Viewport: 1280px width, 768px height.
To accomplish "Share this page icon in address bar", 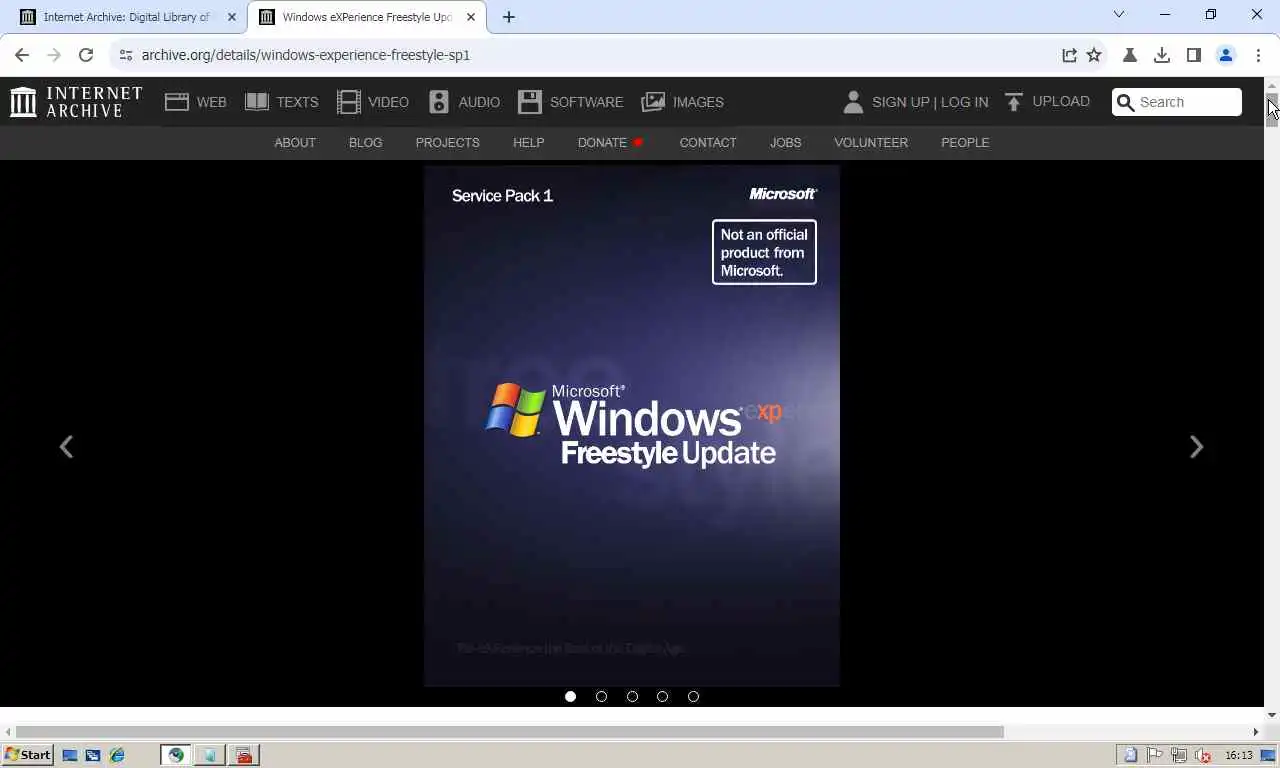I will [x=1069, y=55].
